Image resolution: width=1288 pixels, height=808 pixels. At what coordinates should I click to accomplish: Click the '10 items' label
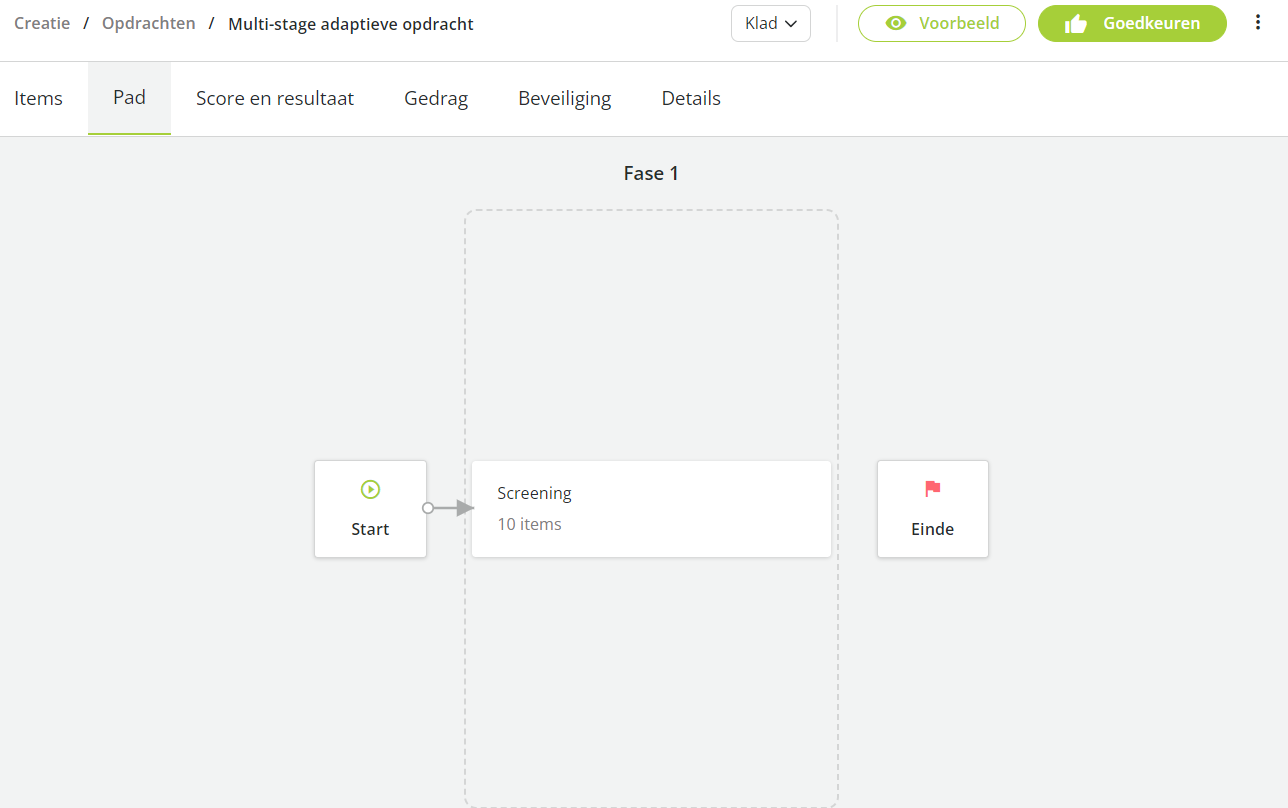tap(529, 524)
